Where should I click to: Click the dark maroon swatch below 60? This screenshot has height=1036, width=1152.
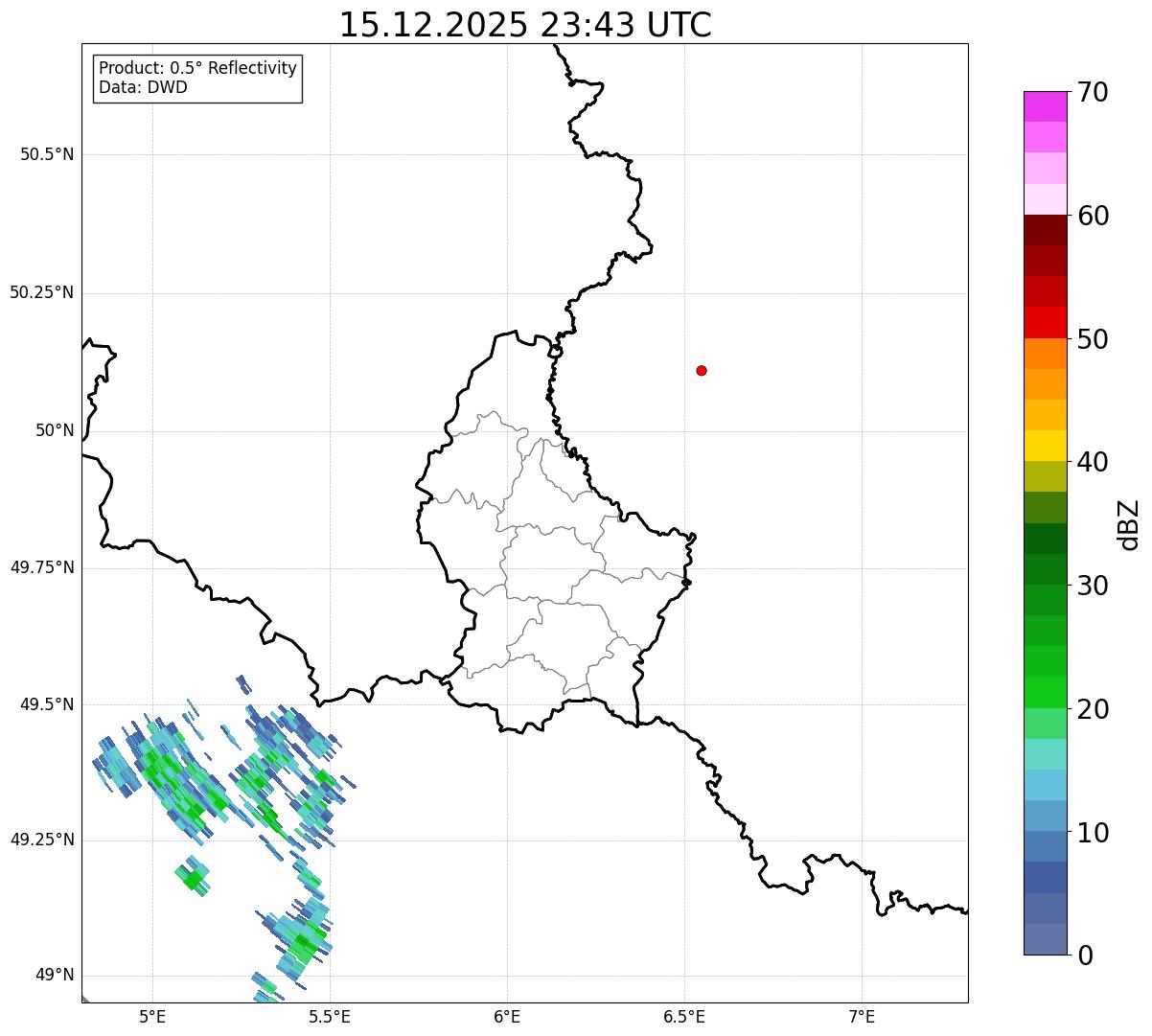click(1045, 230)
